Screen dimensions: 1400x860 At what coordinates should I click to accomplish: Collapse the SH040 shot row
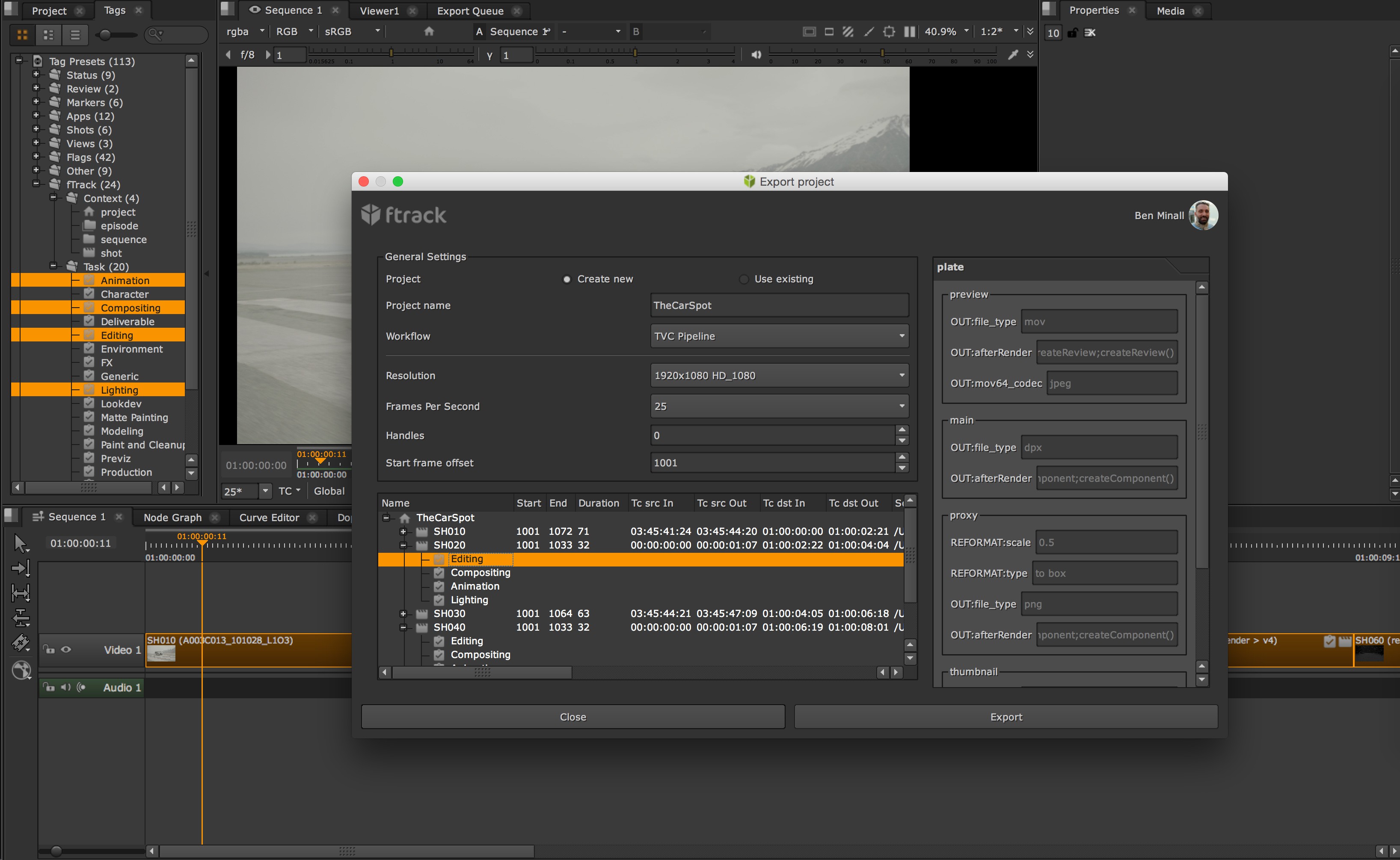[403, 627]
